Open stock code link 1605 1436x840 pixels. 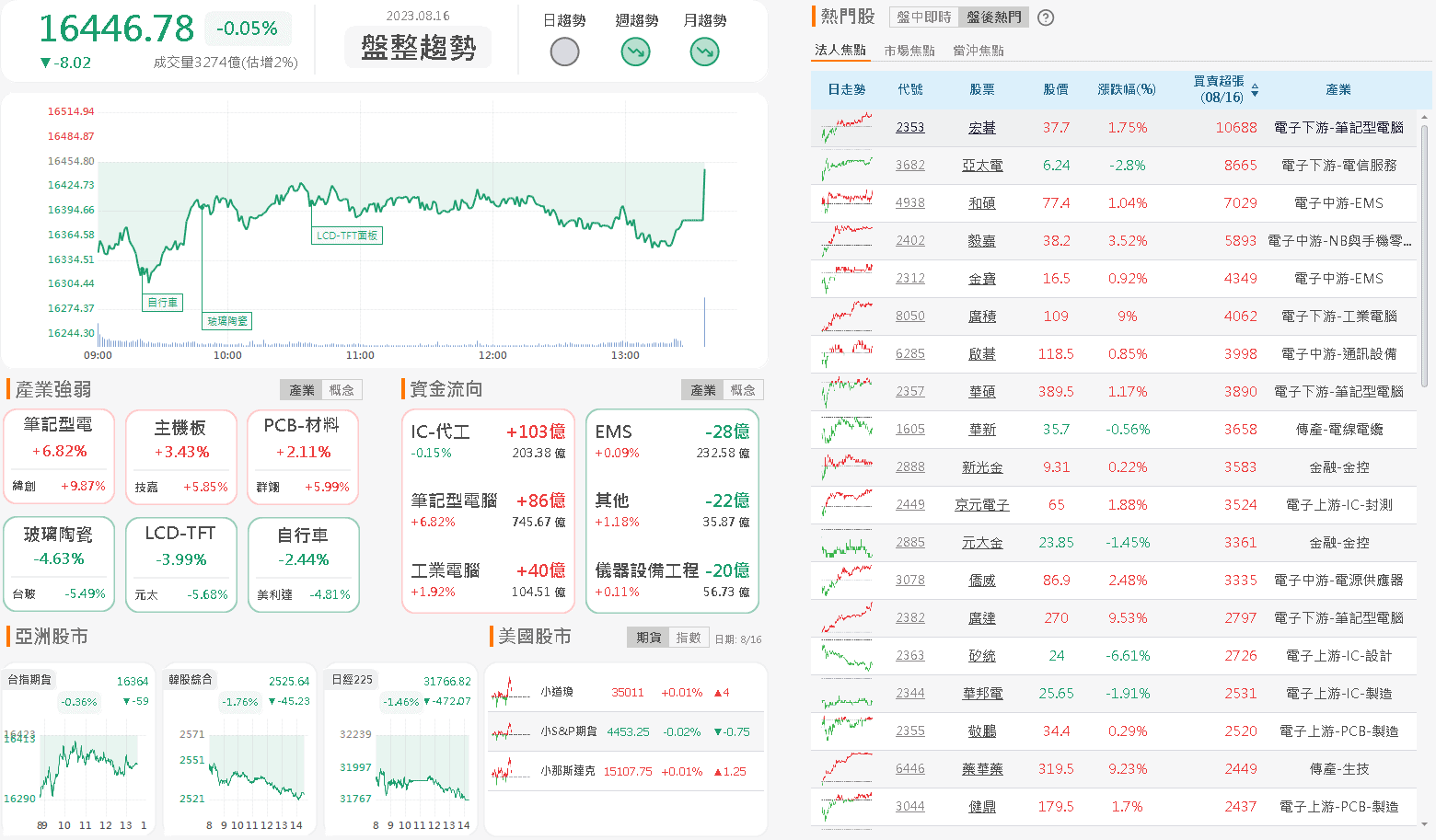pyautogui.click(x=909, y=429)
